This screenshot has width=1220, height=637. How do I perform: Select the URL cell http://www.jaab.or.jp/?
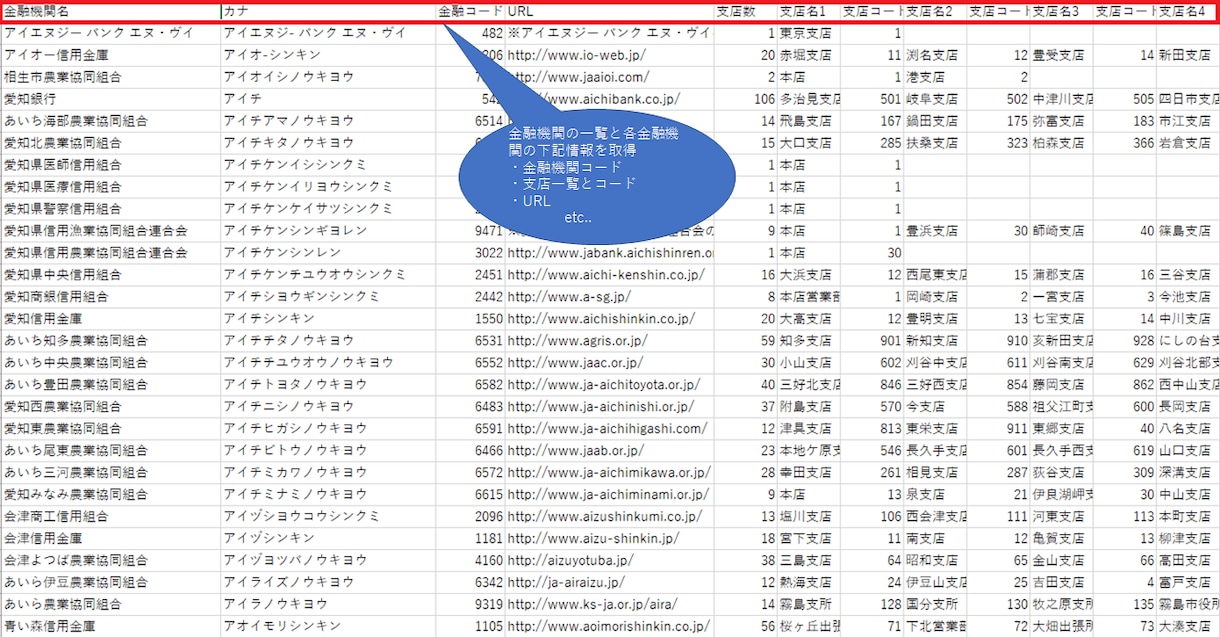click(x=609, y=451)
